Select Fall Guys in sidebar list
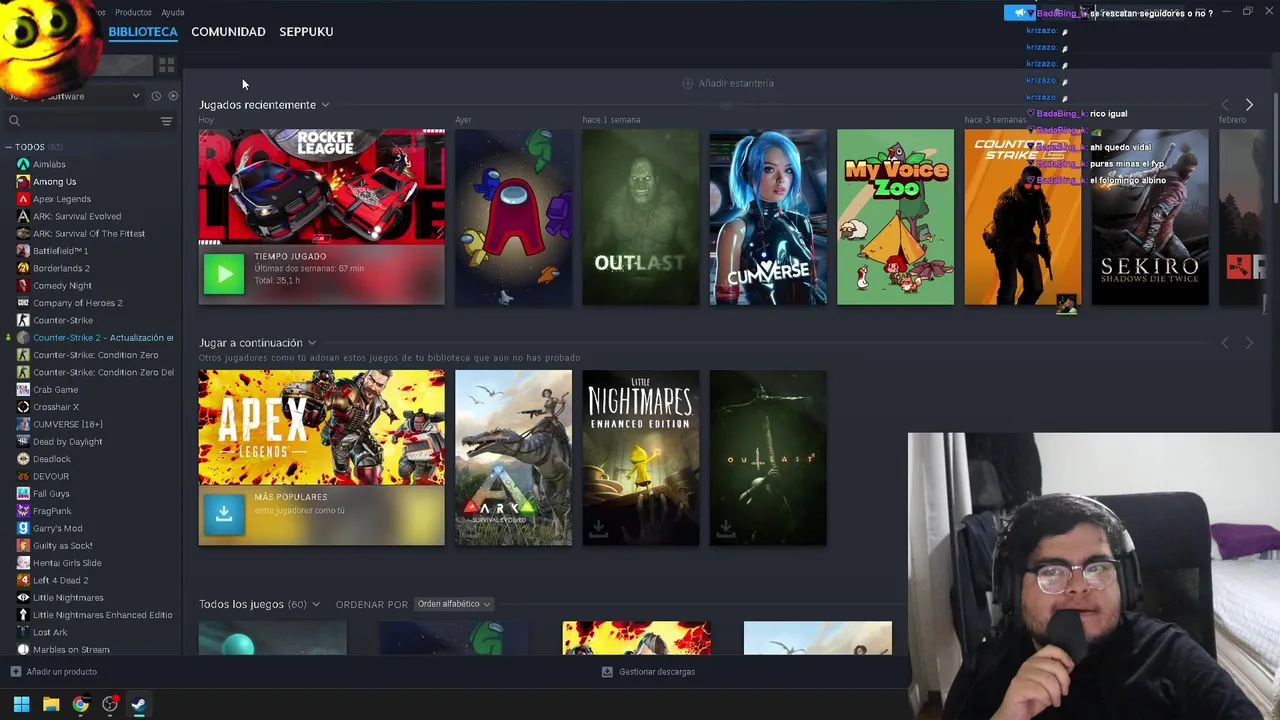 [x=51, y=494]
